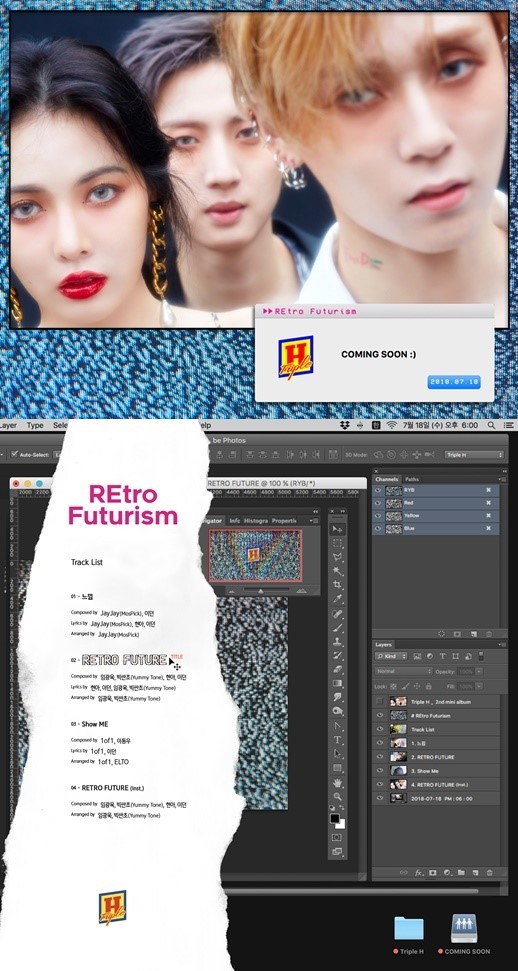This screenshot has width=518, height=971.
Task: Click the black foreground color swatch
Action: pyautogui.click(x=335, y=818)
